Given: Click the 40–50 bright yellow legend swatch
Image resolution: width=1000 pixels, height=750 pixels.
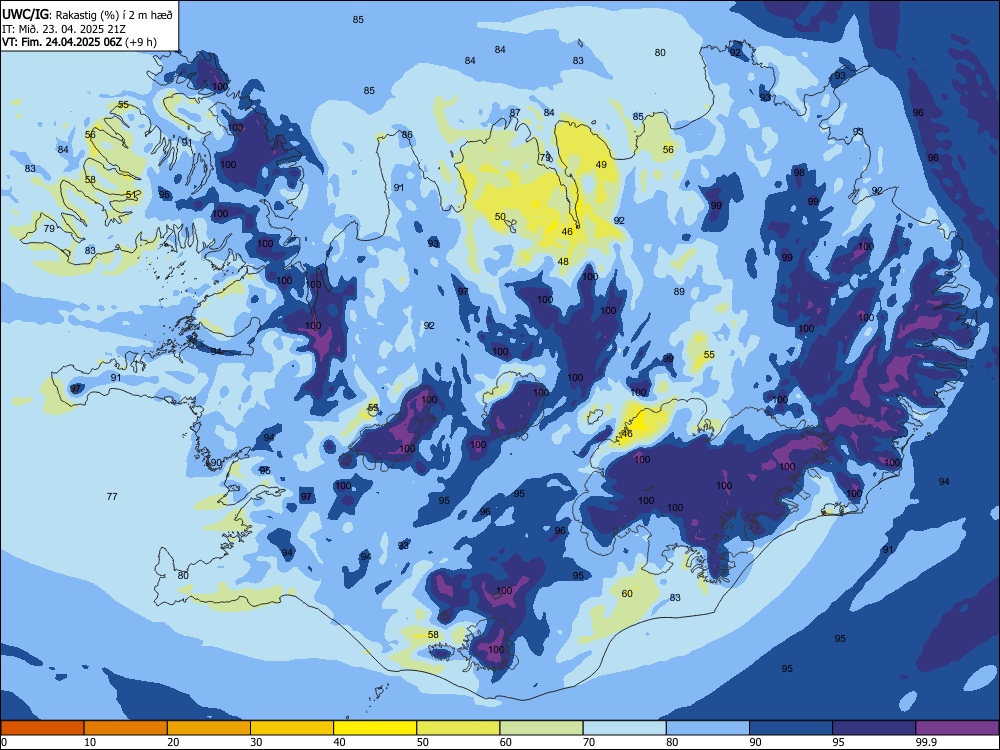Looking at the screenshot, I should [375, 728].
